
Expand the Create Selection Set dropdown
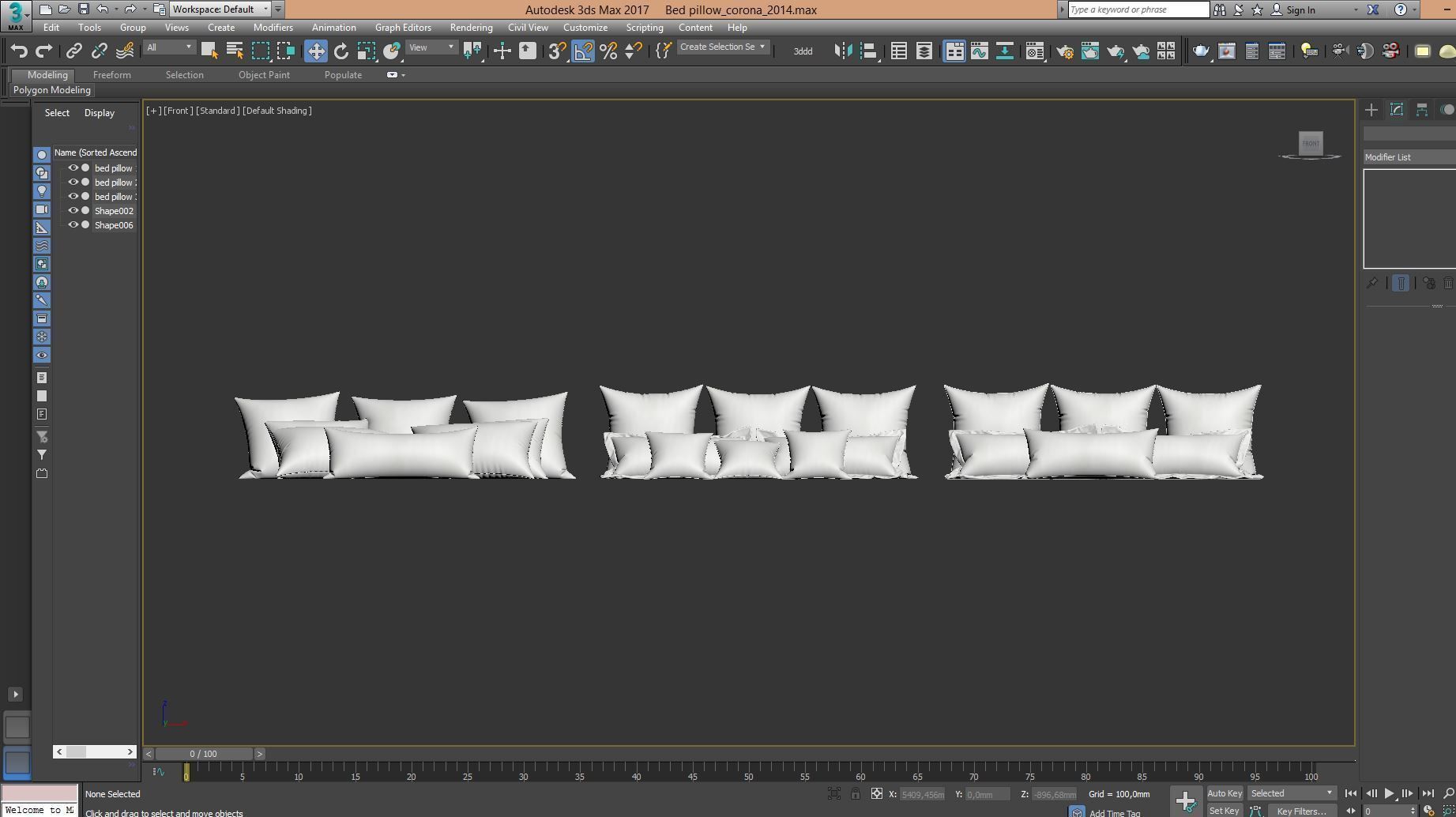(722, 47)
